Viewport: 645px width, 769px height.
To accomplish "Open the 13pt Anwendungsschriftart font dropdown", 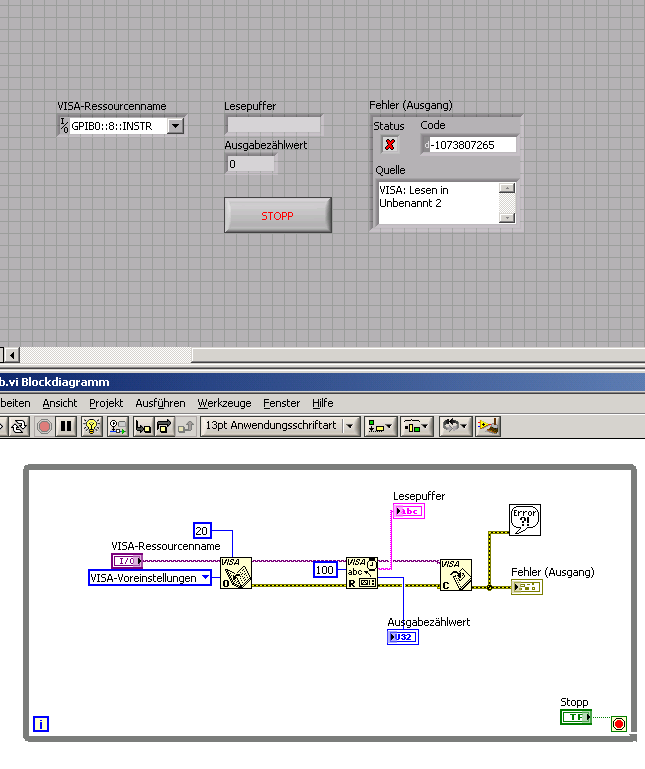I will click(280, 426).
